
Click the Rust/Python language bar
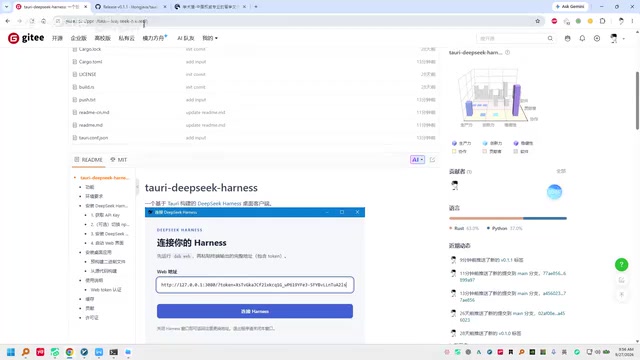[x=508, y=218]
